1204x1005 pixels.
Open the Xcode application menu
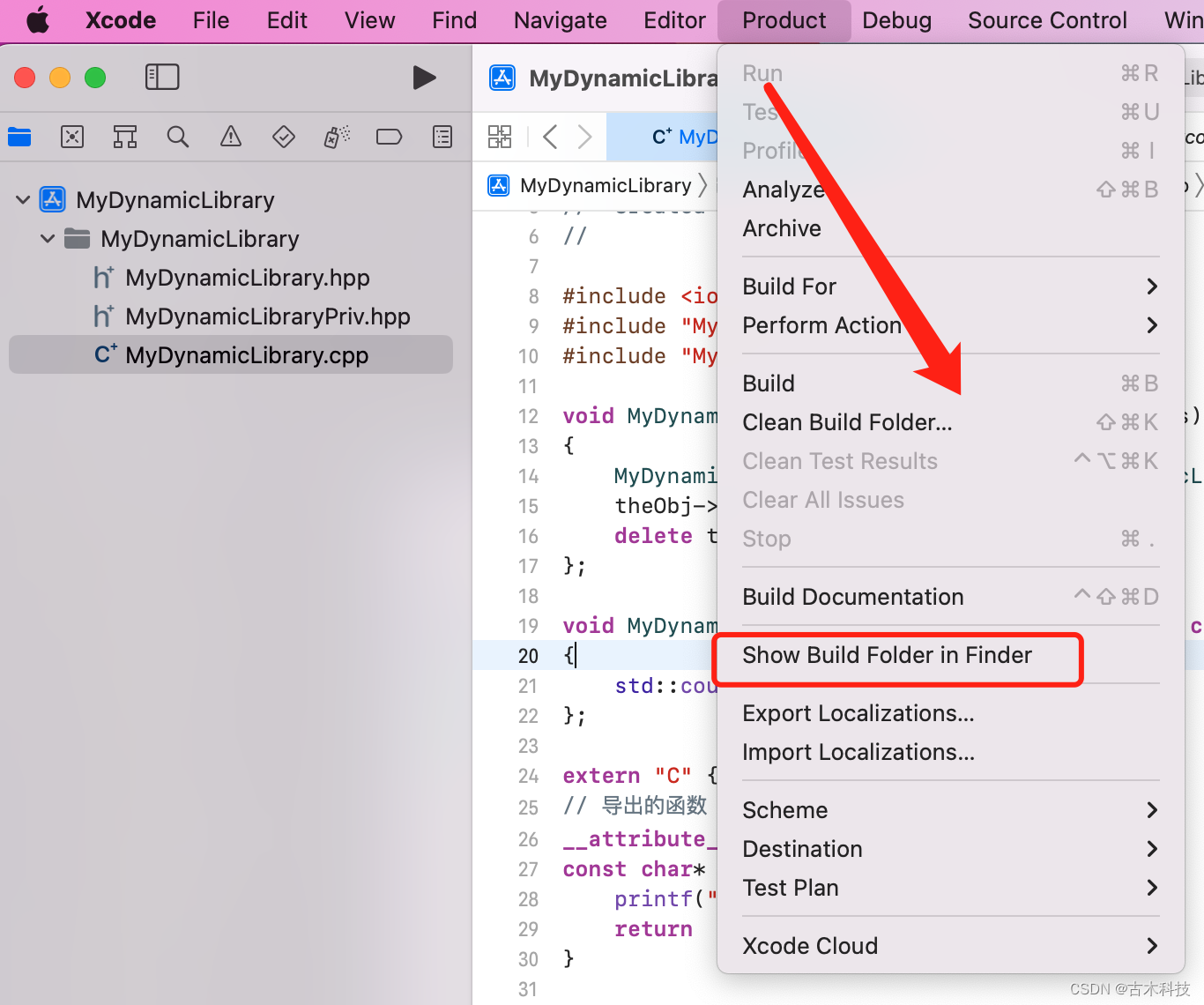click(121, 20)
